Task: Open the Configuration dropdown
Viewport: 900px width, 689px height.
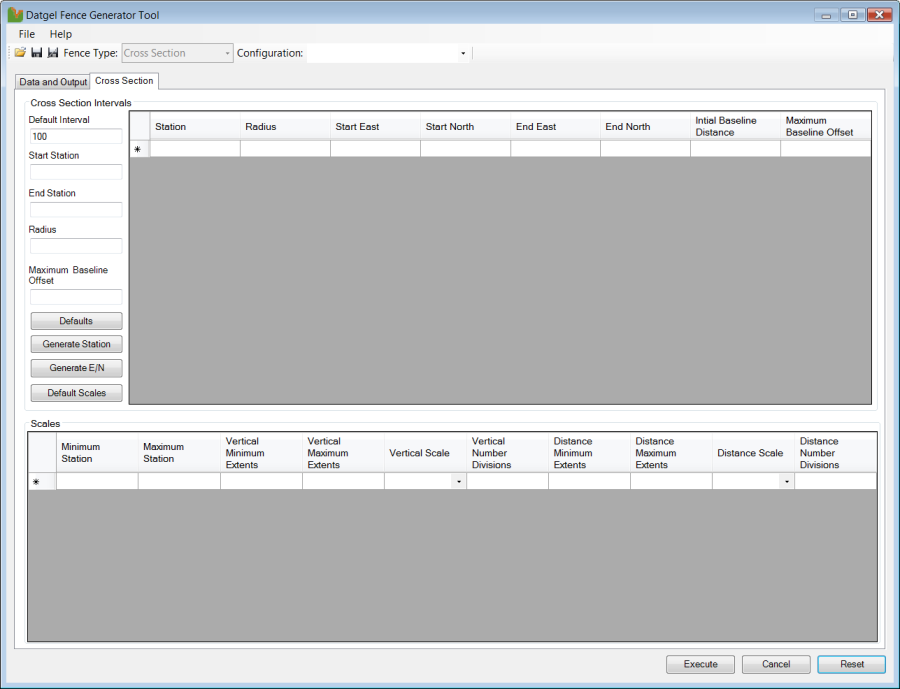Action: pyautogui.click(x=462, y=53)
